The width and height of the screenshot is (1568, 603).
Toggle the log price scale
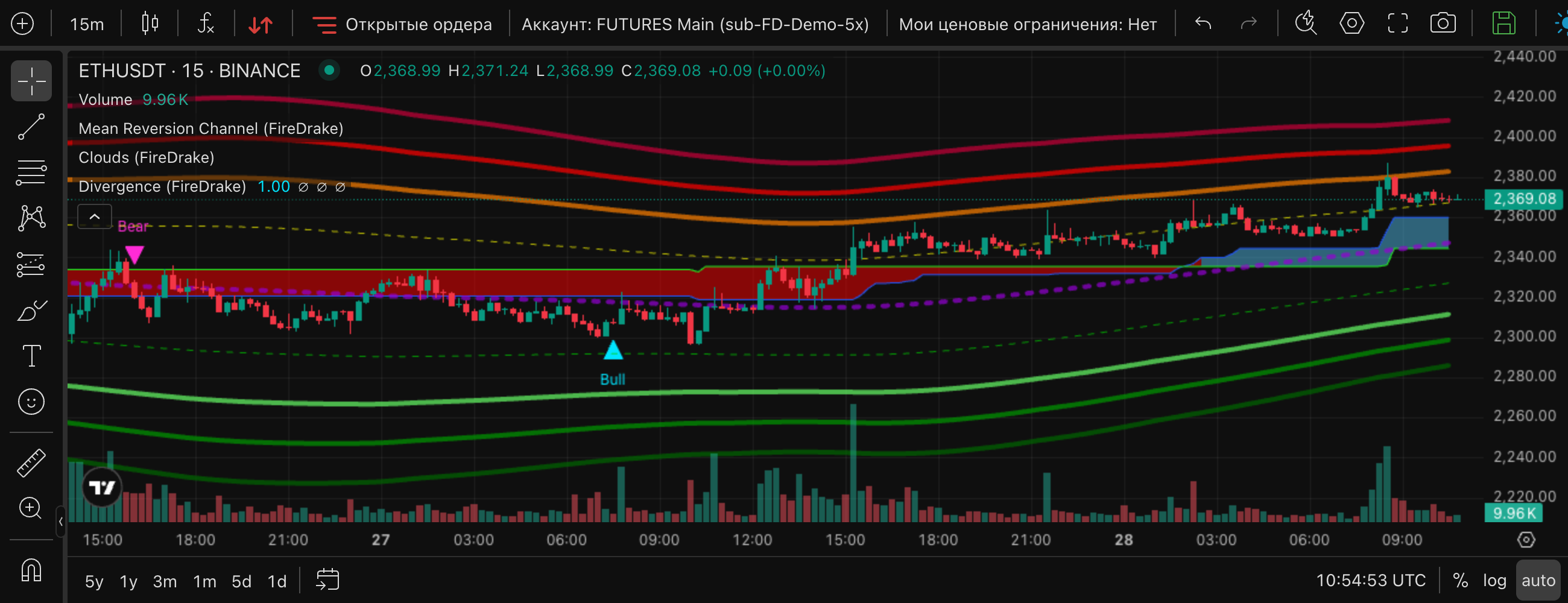[x=1494, y=581]
